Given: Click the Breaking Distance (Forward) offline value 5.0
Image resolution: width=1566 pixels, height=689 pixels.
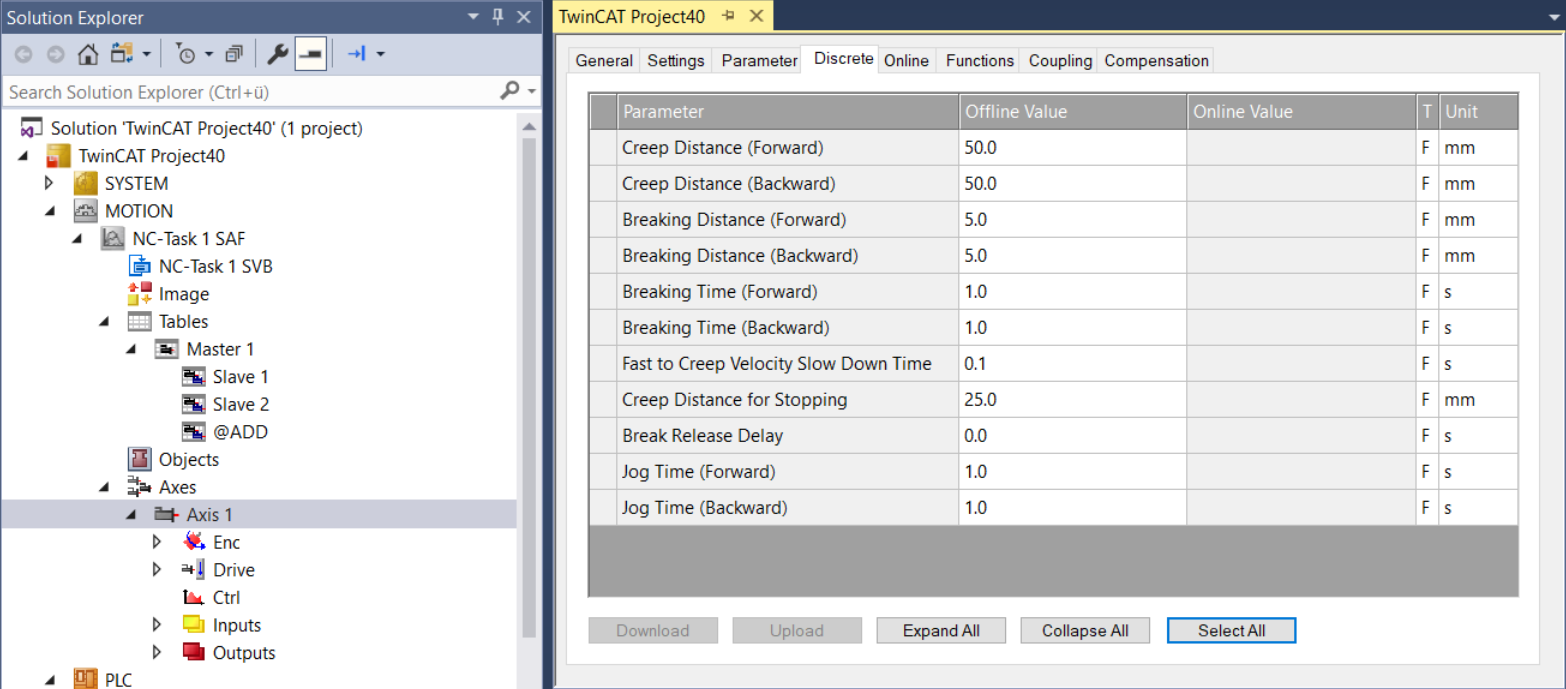Looking at the screenshot, I should (x=1072, y=220).
